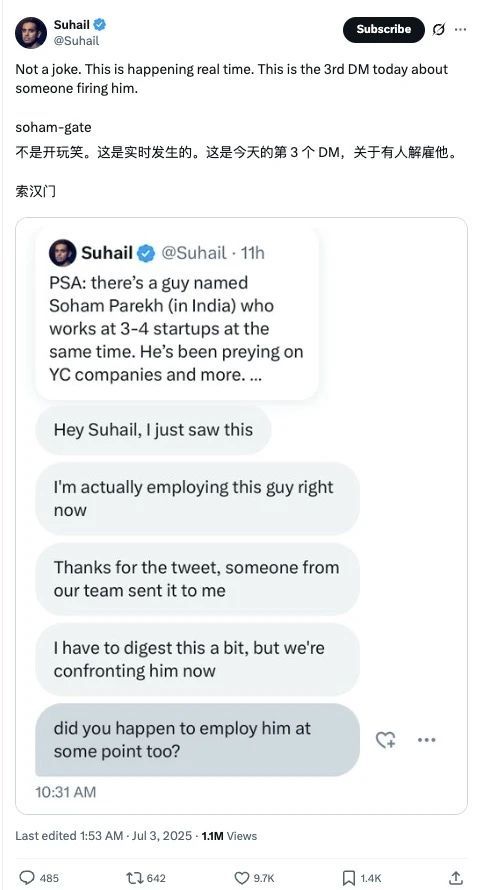Share the post via upload icon
The height and width of the screenshot is (890, 481).
(x=455, y=877)
